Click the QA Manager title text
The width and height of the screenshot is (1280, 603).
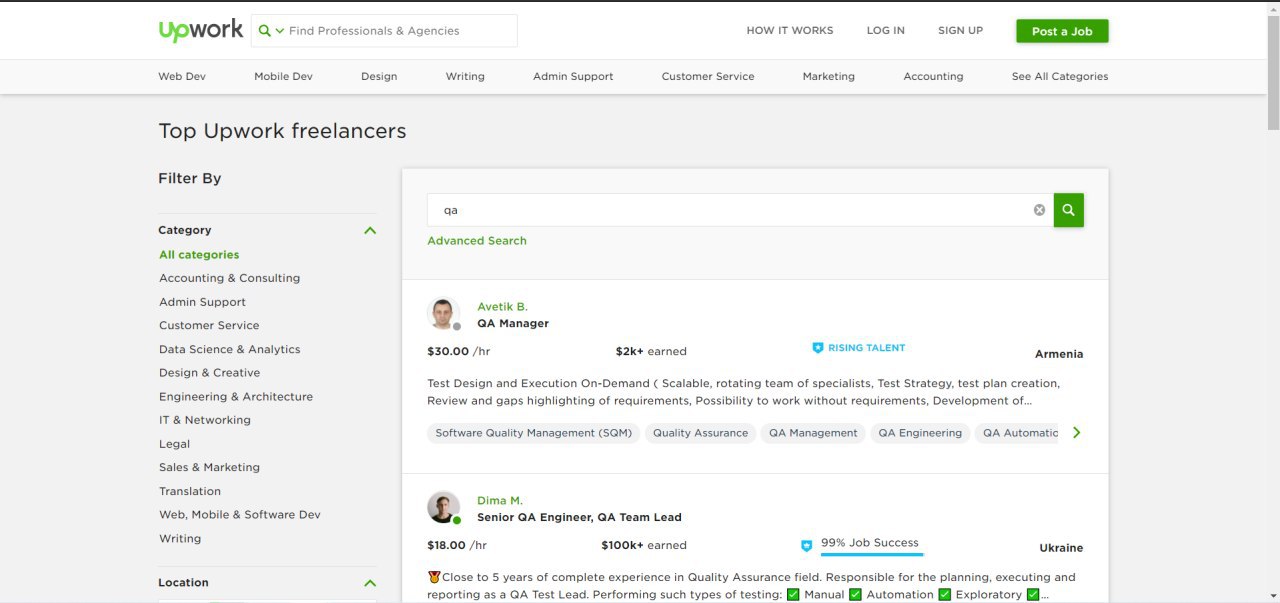(513, 323)
